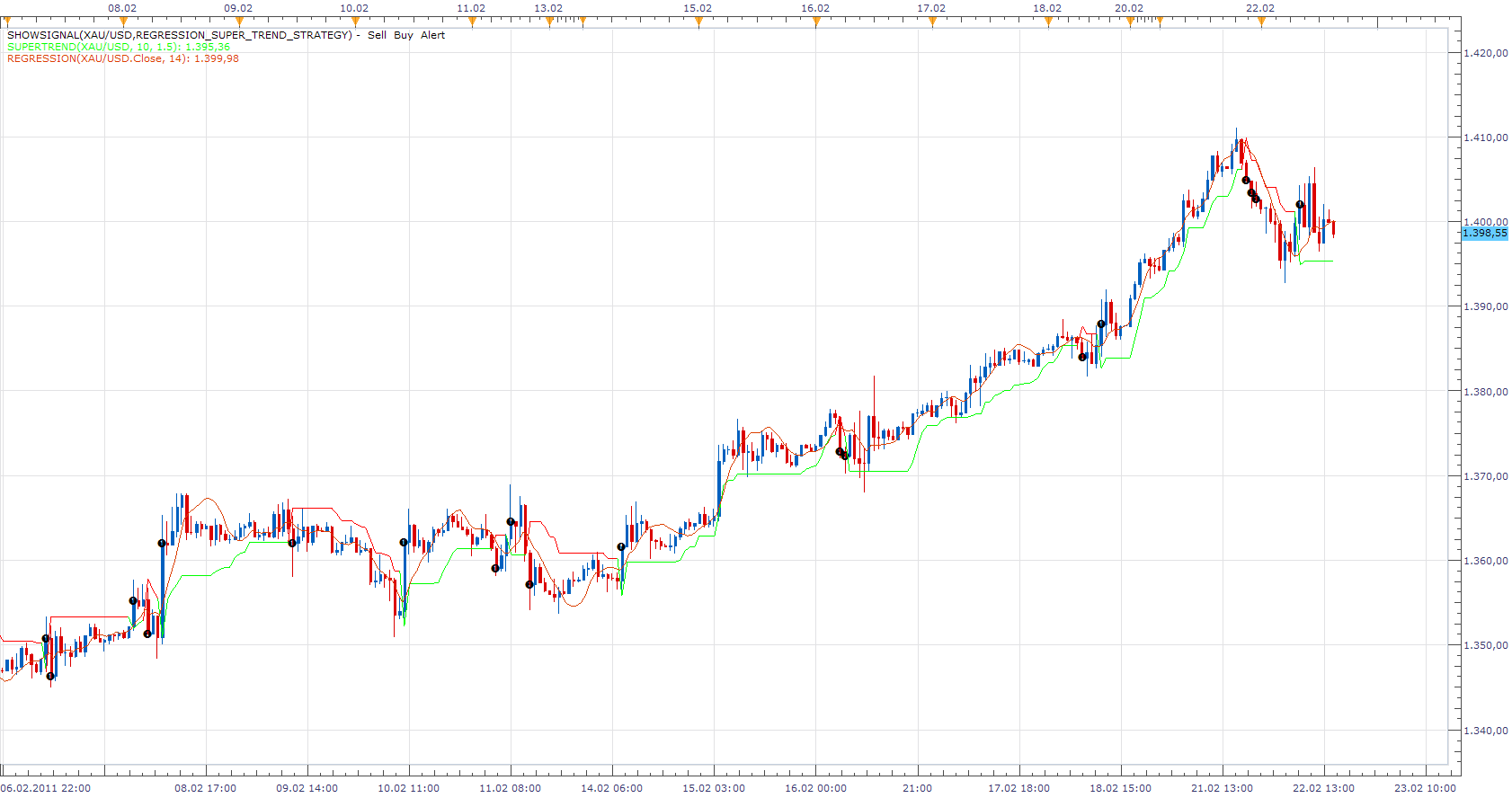Click the 1.360,00 price axis label

click(x=1486, y=561)
